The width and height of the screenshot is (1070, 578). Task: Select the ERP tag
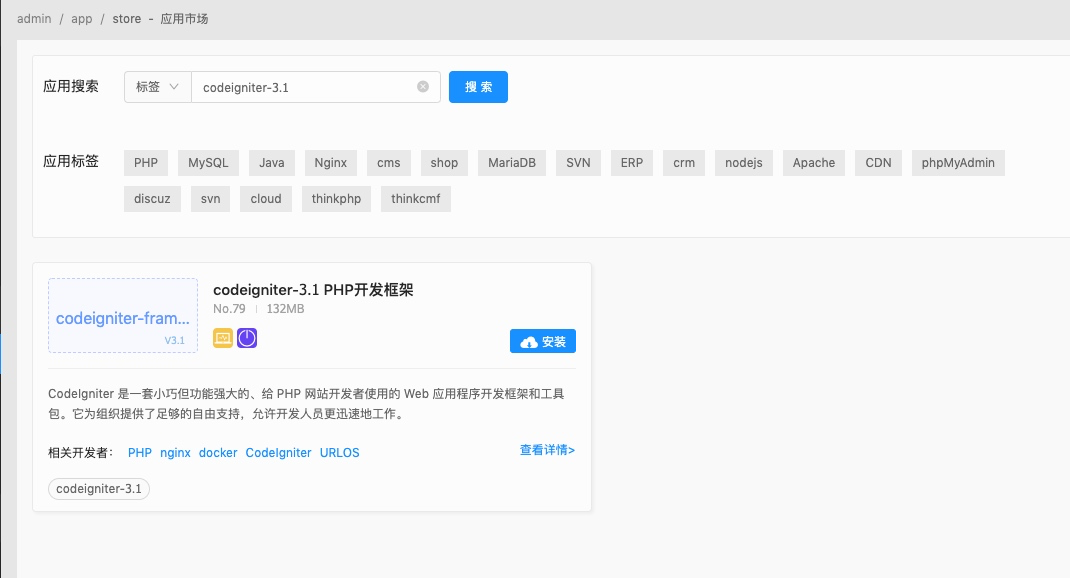[x=632, y=162]
